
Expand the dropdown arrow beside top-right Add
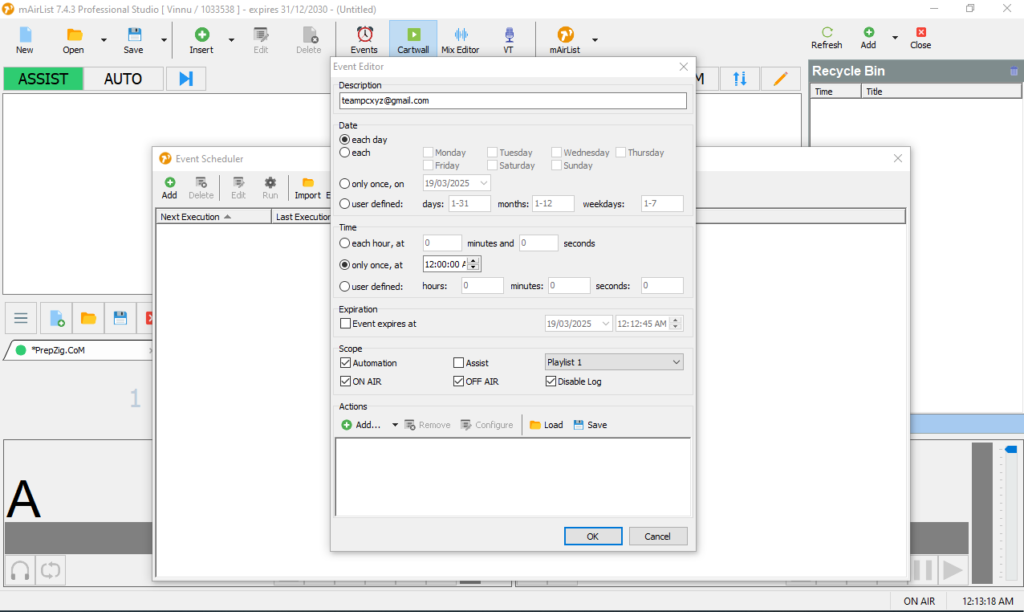pos(895,38)
